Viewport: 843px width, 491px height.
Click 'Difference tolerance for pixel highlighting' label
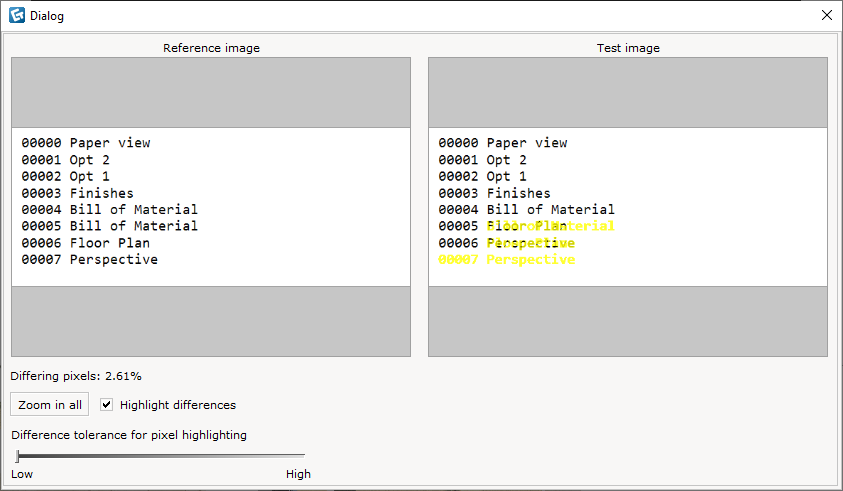[129, 435]
